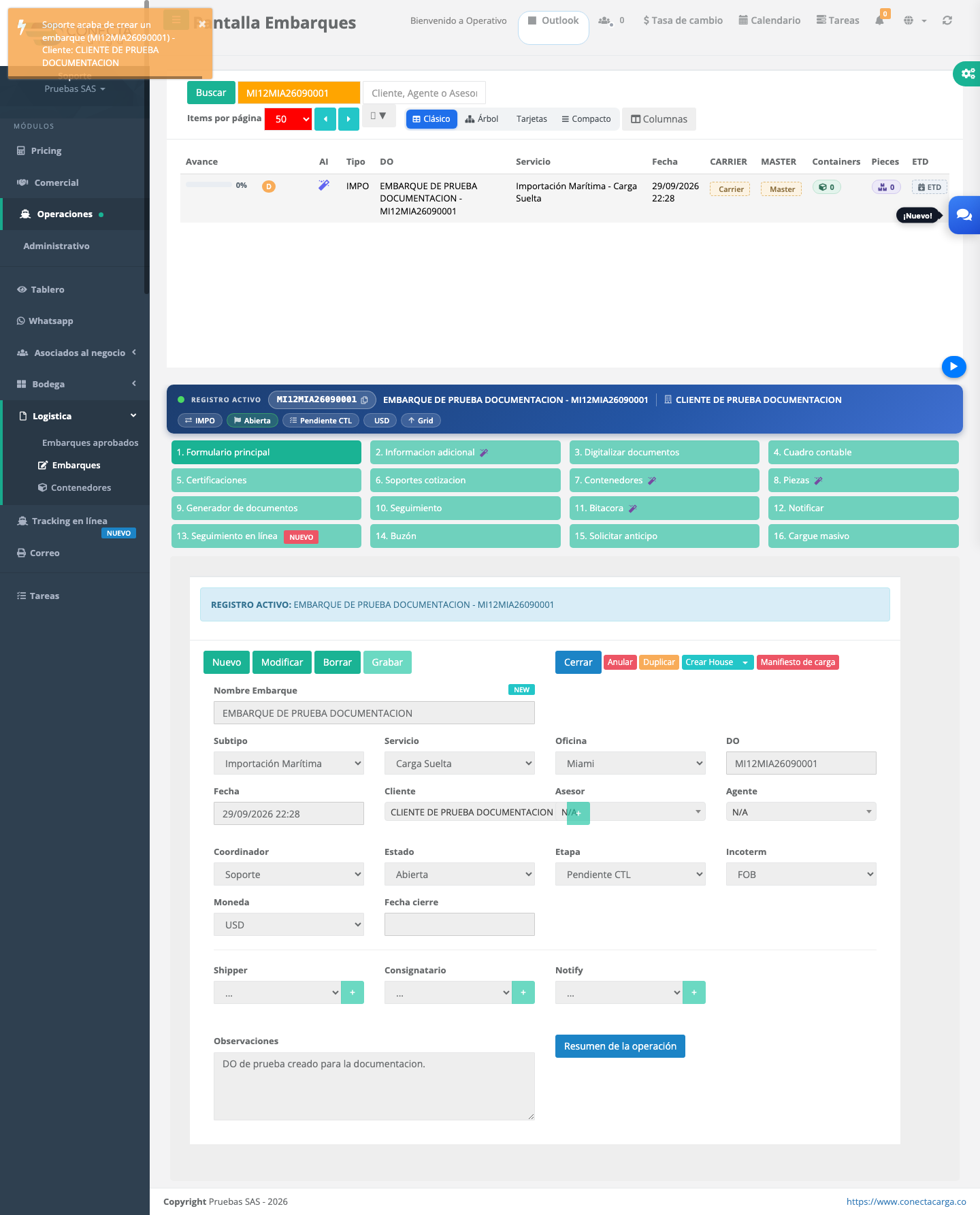Go to next page arrow

pyautogui.click(x=348, y=119)
